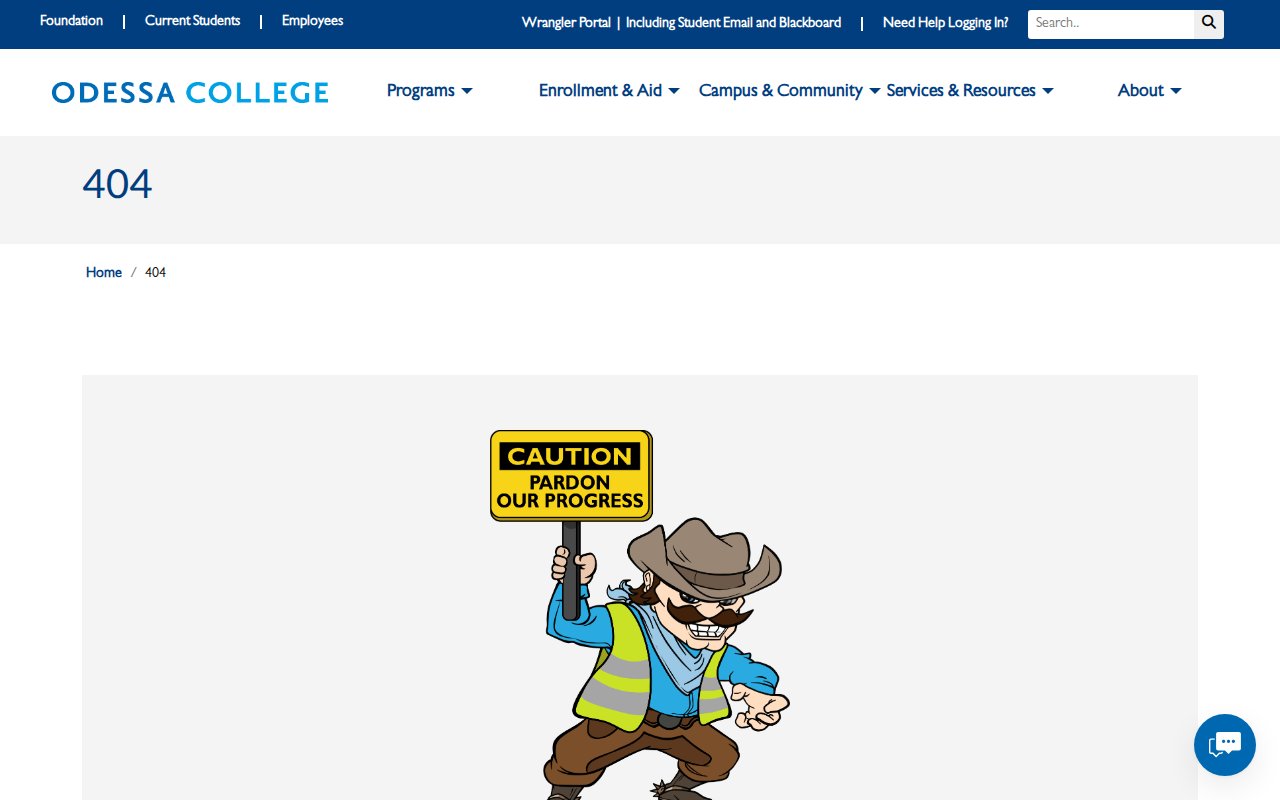This screenshot has height=800, width=1280.
Task: Click the Programs dropdown arrow
Action: (467, 91)
